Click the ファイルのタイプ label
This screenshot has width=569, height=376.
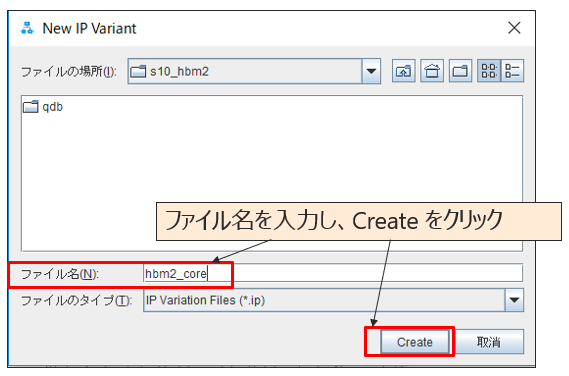tap(77, 301)
